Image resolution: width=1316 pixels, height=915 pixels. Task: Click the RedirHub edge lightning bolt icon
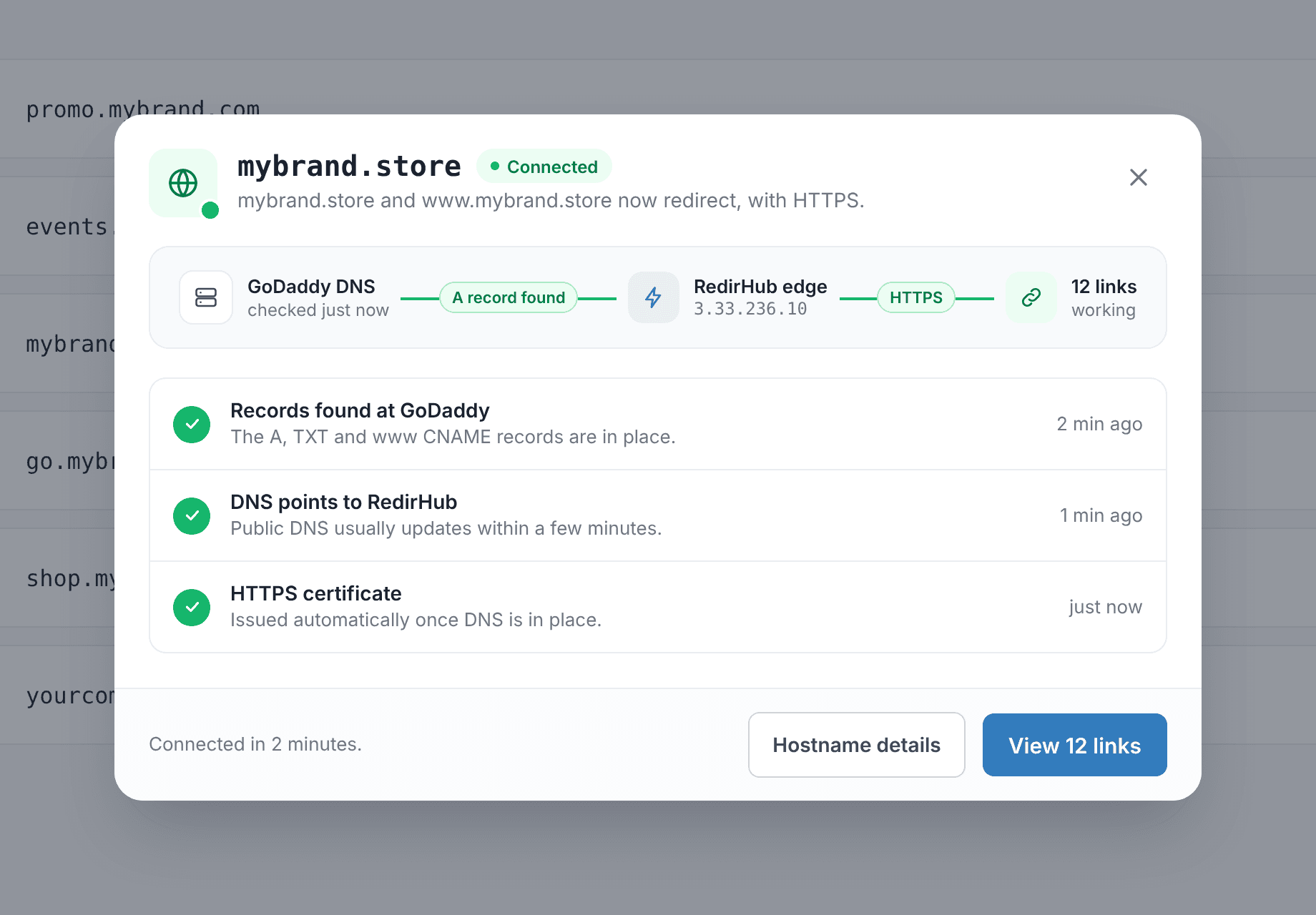coord(654,297)
